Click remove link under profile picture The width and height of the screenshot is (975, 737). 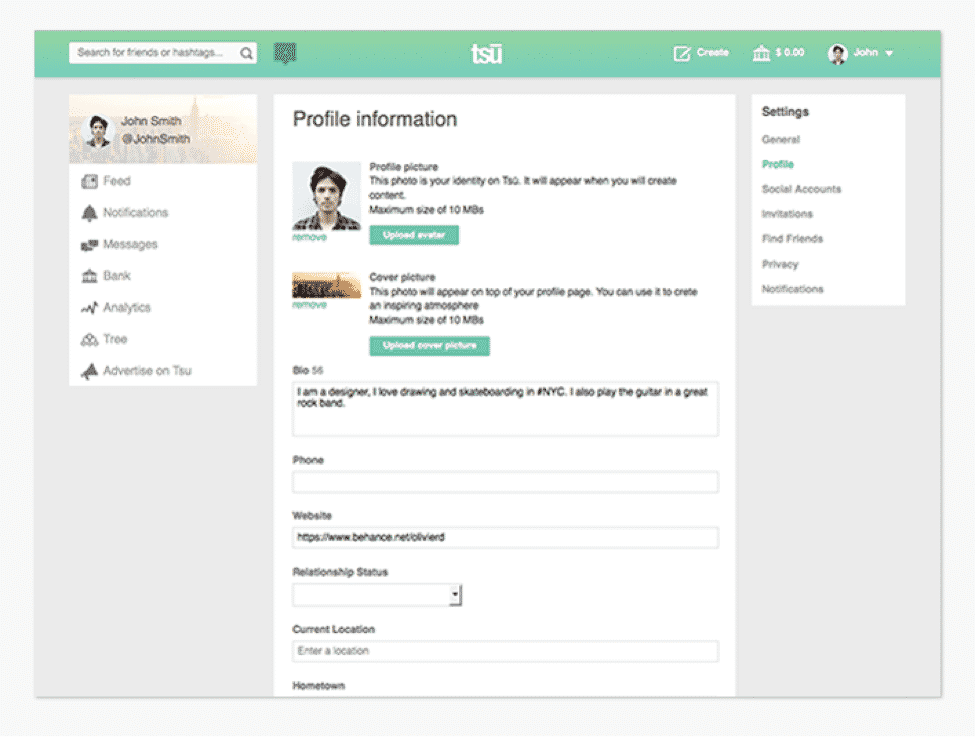[x=309, y=238]
